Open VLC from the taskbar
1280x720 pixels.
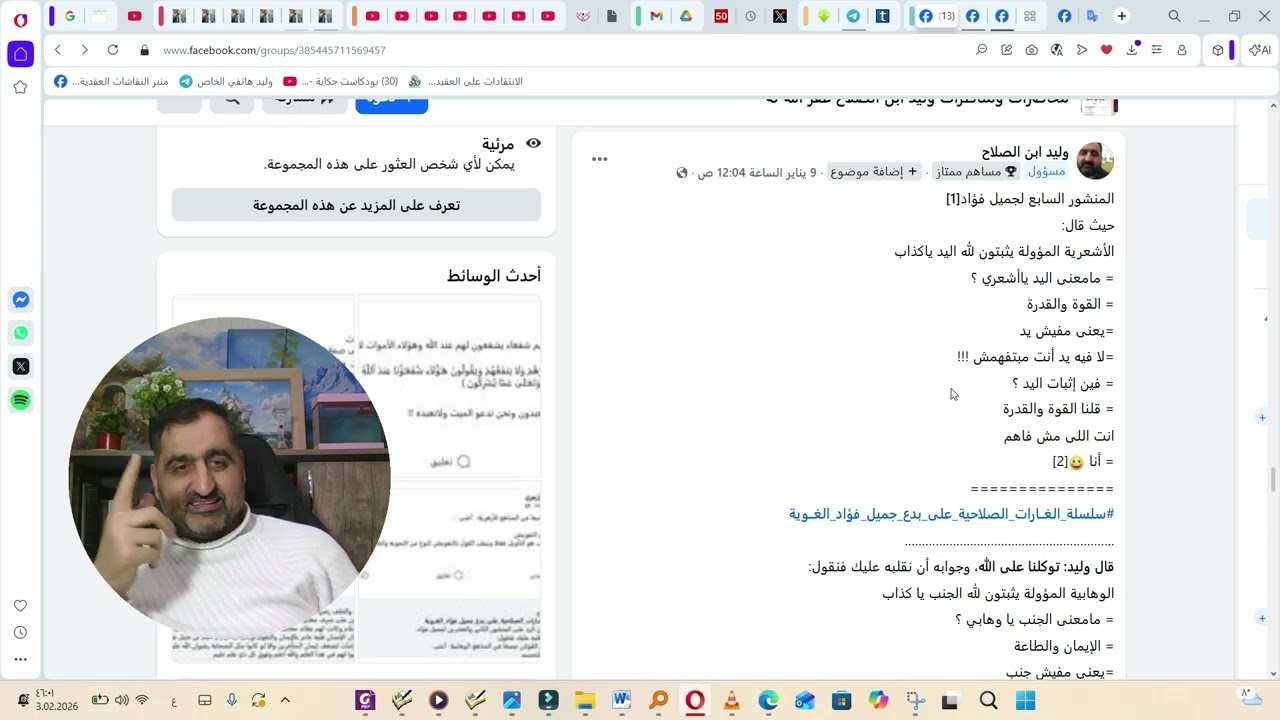coord(732,701)
